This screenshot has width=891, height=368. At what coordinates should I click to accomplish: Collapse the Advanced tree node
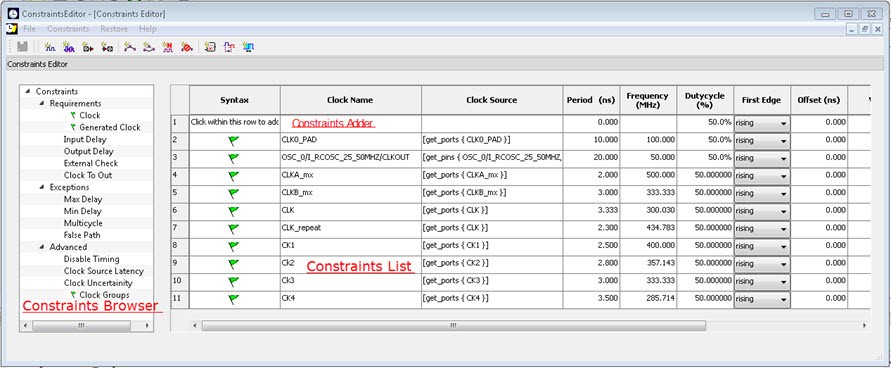tap(42, 247)
